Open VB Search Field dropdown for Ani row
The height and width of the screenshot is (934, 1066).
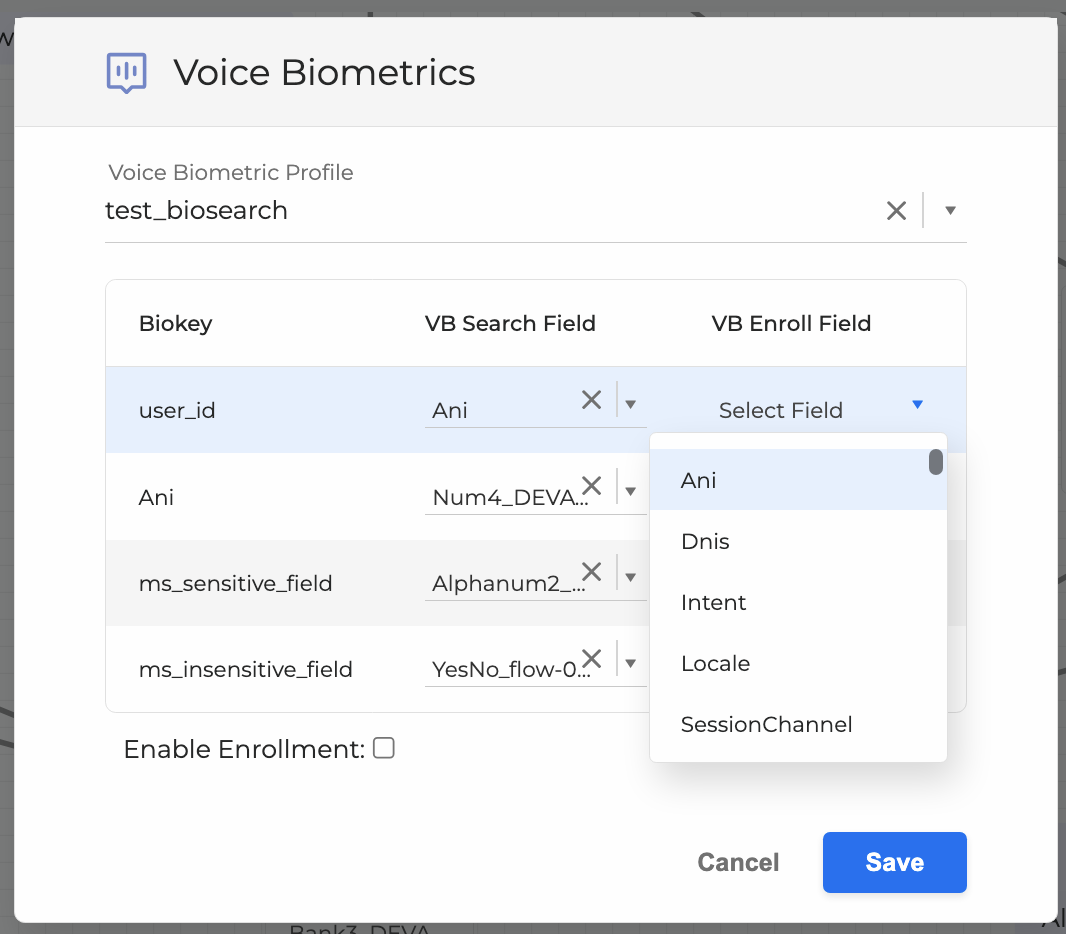pos(631,491)
